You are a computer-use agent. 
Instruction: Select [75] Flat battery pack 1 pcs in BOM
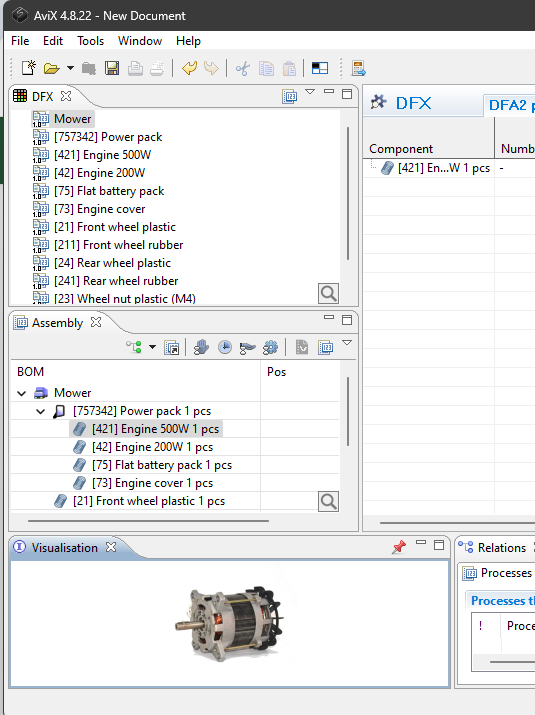click(162, 465)
